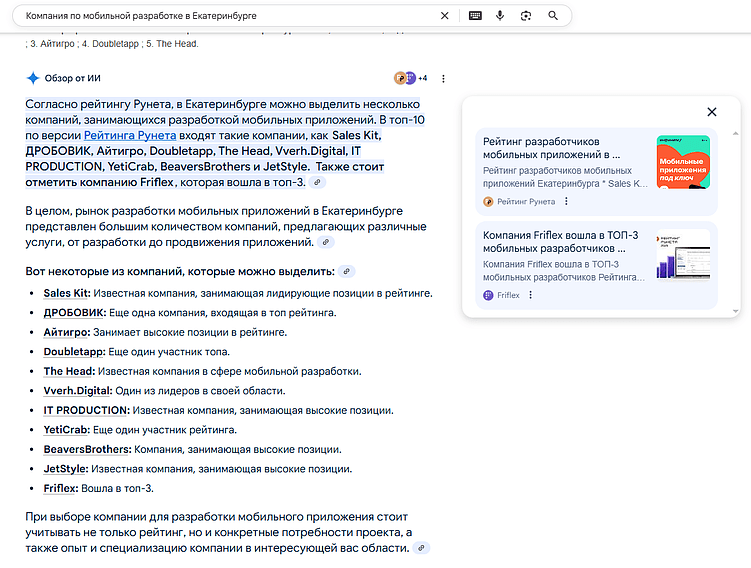Open search by image lens icon
This screenshot has height=568, width=751.
[x=526, y=16]
